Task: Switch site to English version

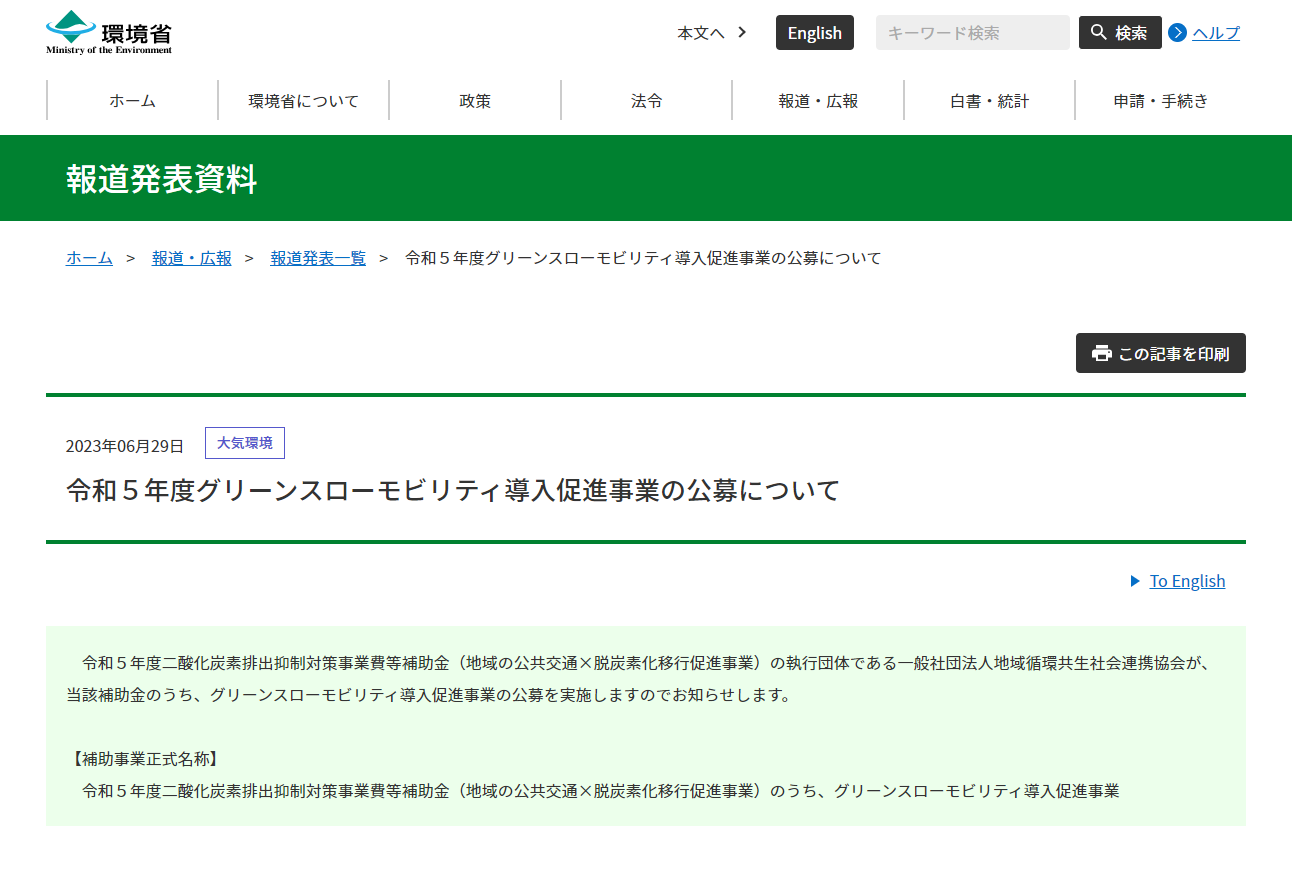Action: pyautogui.click(x=814, y=33)
